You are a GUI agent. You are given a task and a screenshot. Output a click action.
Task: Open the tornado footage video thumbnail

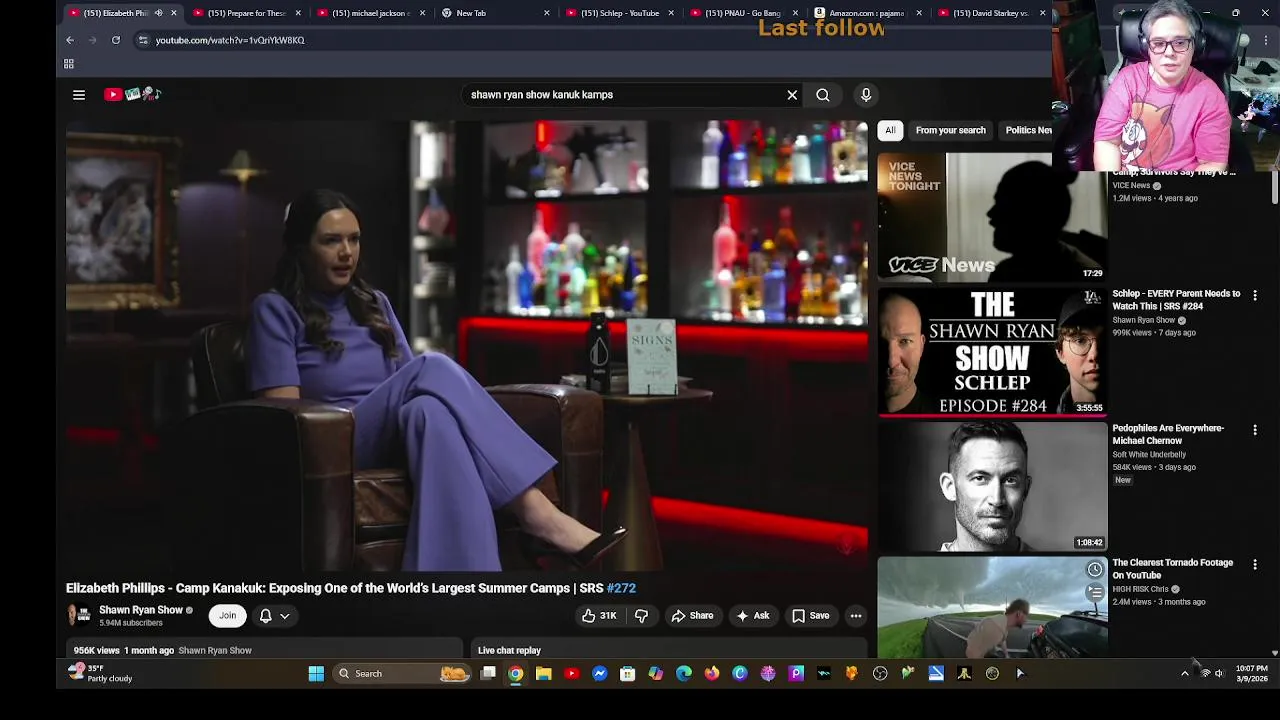point(992,606)
